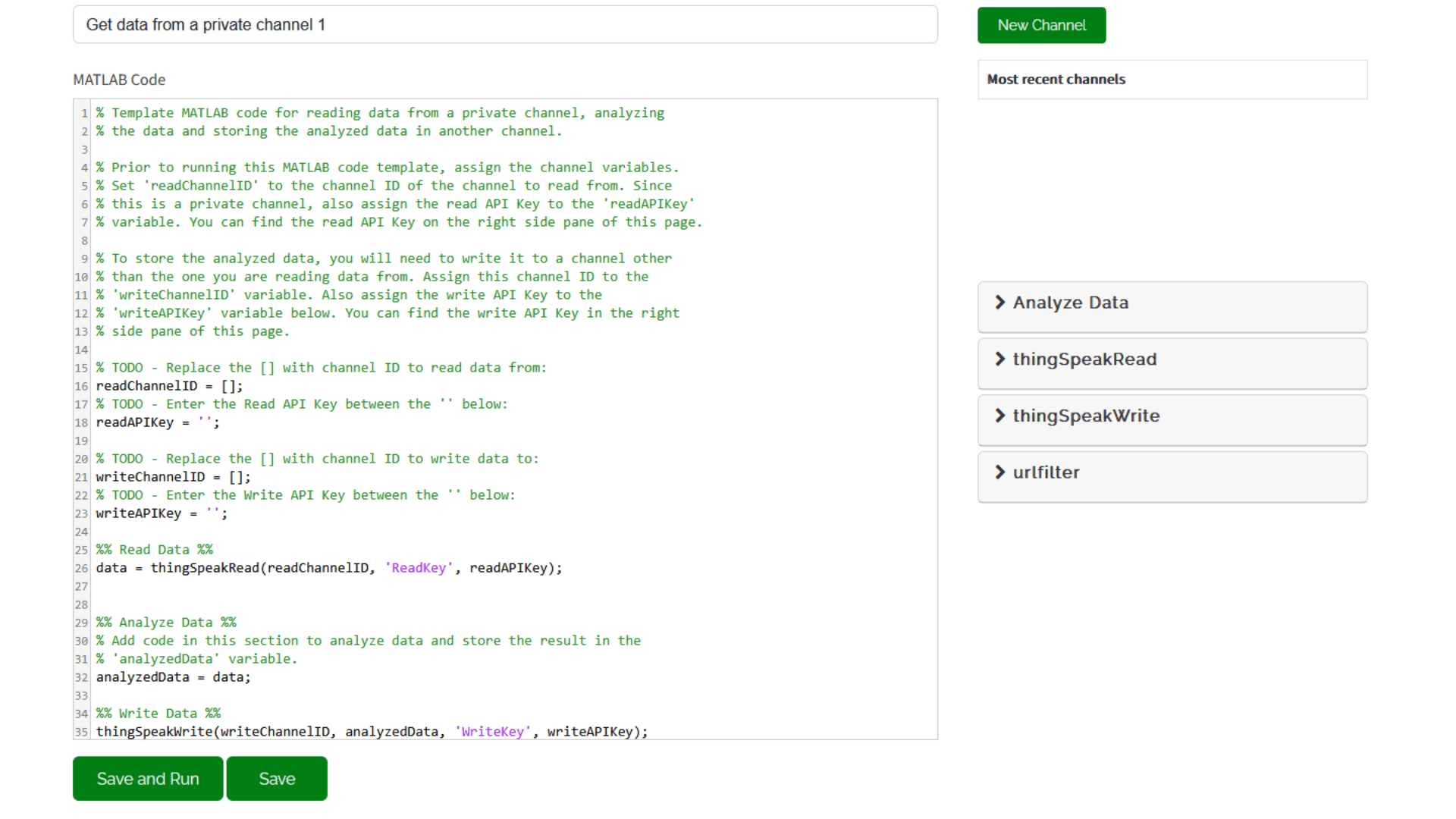Click the MATLAB Code label

[119, 80]
